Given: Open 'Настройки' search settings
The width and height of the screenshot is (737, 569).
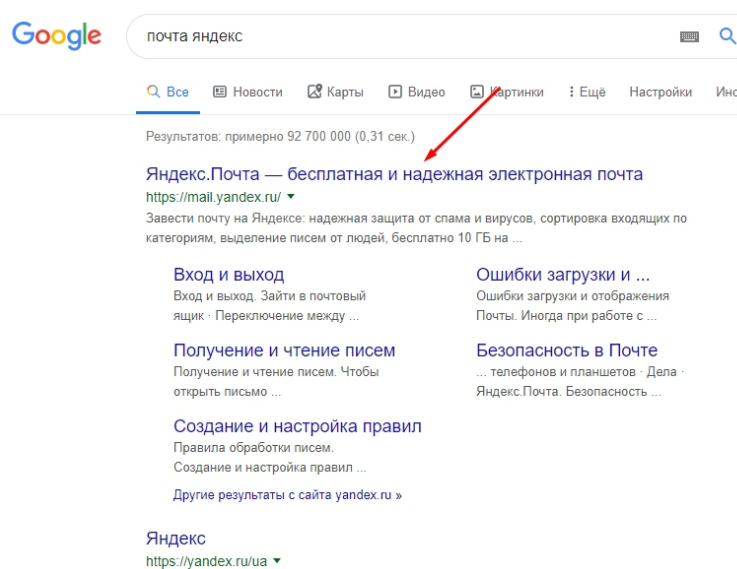Looking at the screenshot, I should (x=660, y=92).
